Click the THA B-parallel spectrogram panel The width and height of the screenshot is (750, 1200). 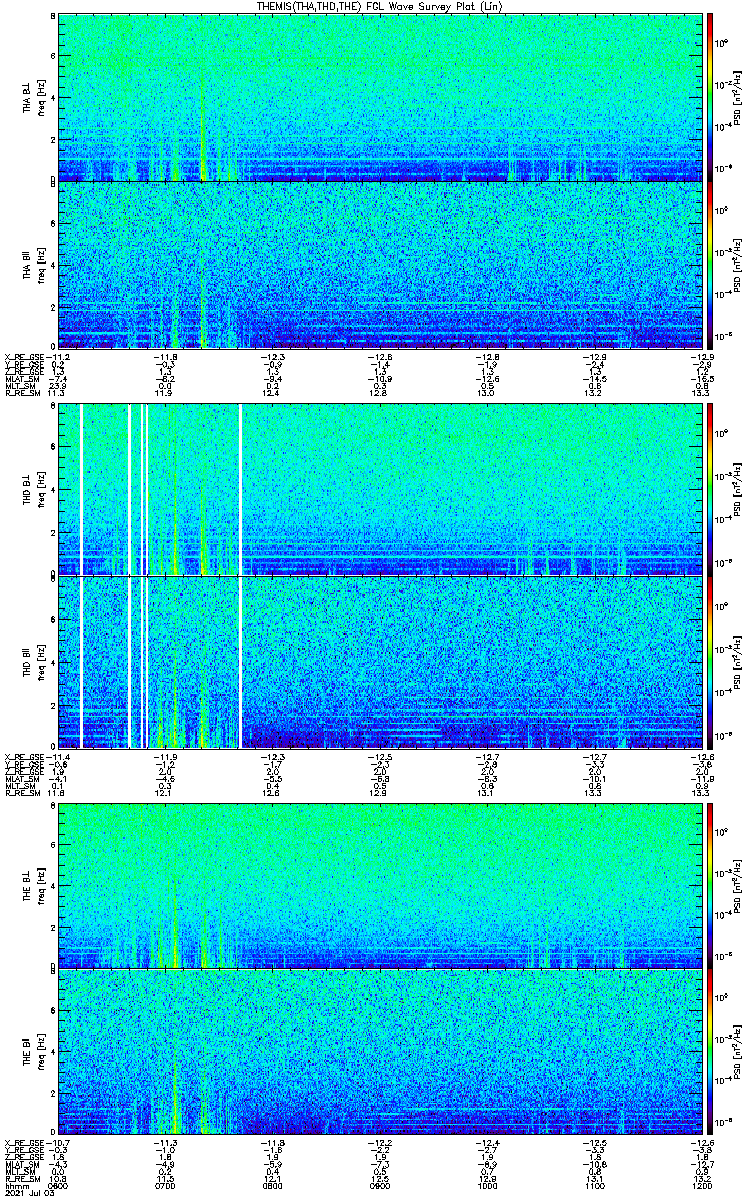[380, 265]
